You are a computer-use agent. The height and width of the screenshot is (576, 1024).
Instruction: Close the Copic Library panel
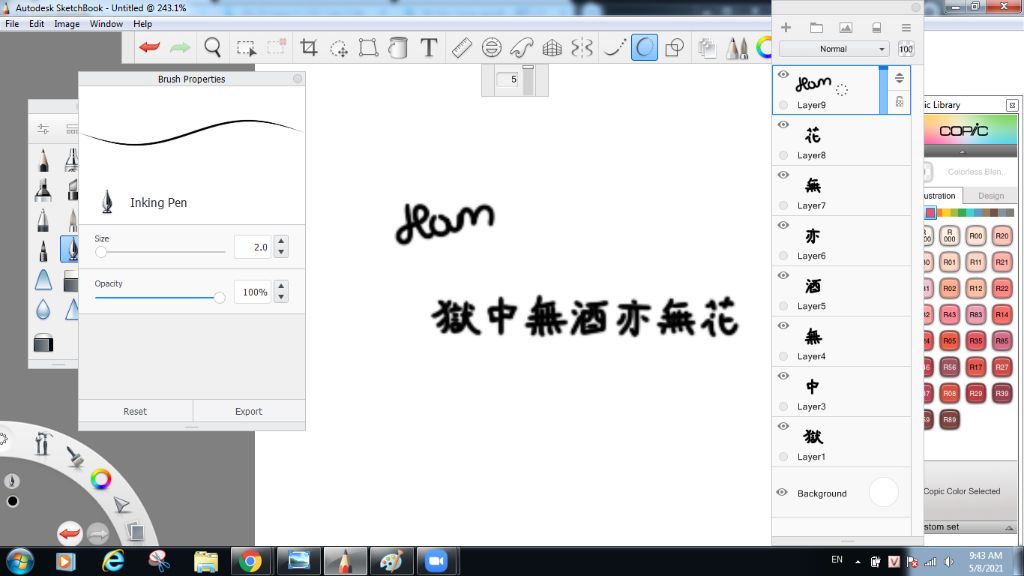(x=1012, y=104)
